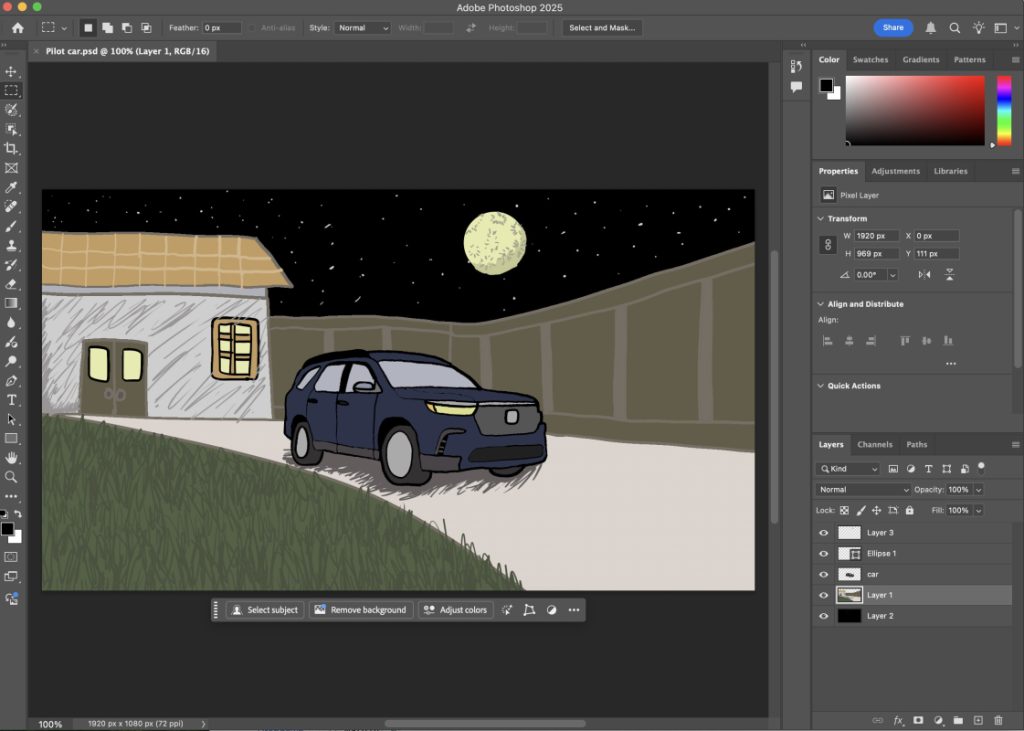Image resolution: width=1024 pixels, height=731 pixels.
Task: Click the hue spectrum slider
Action: (1004, 110)
